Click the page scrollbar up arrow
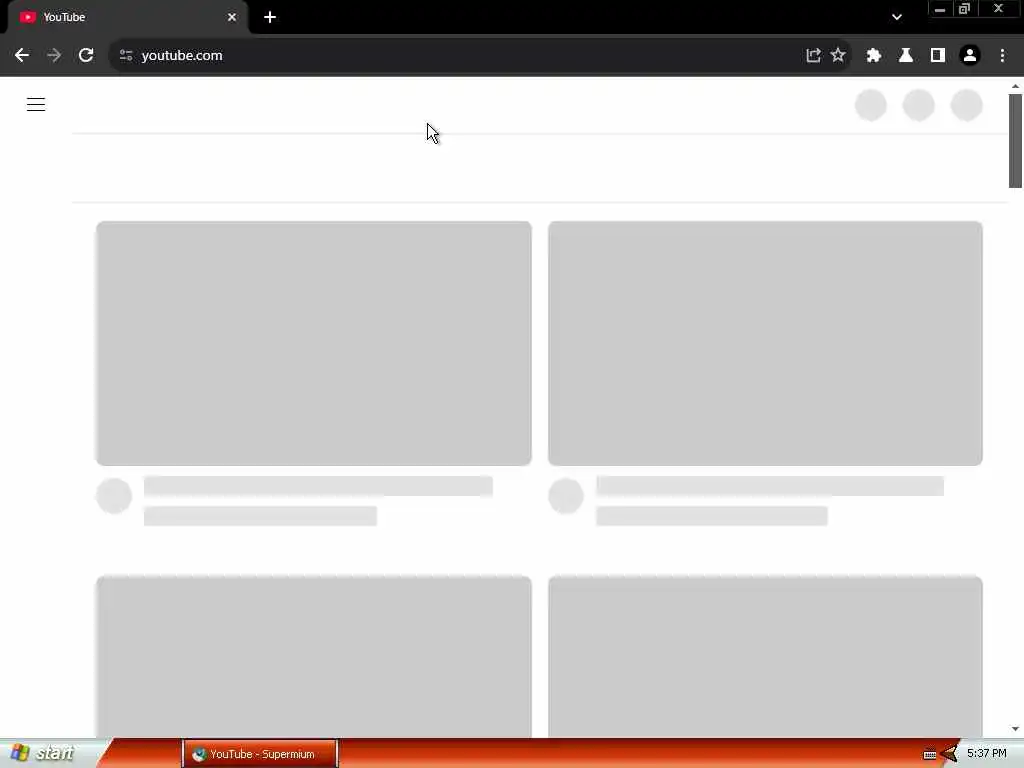Viewport: 1024px width, 768px height. pos(1015,86)
